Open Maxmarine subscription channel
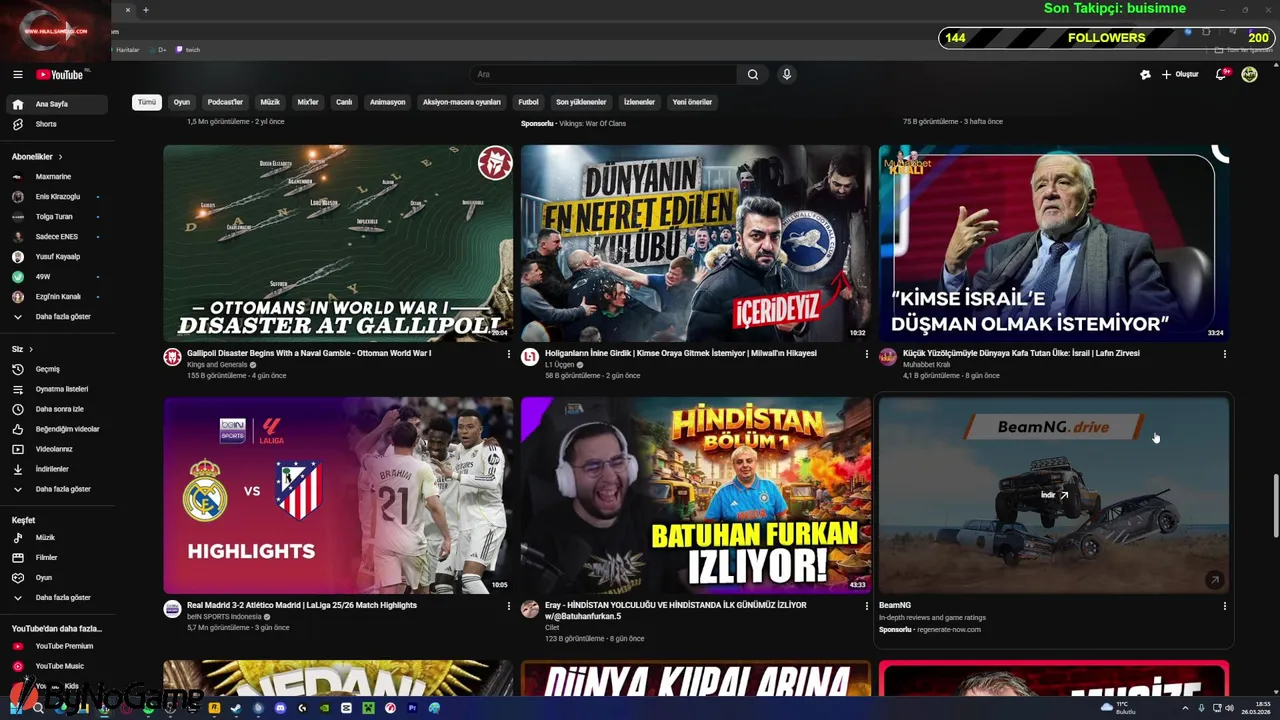The height and width of the screenshot is (720, 1280). point(58,177)
